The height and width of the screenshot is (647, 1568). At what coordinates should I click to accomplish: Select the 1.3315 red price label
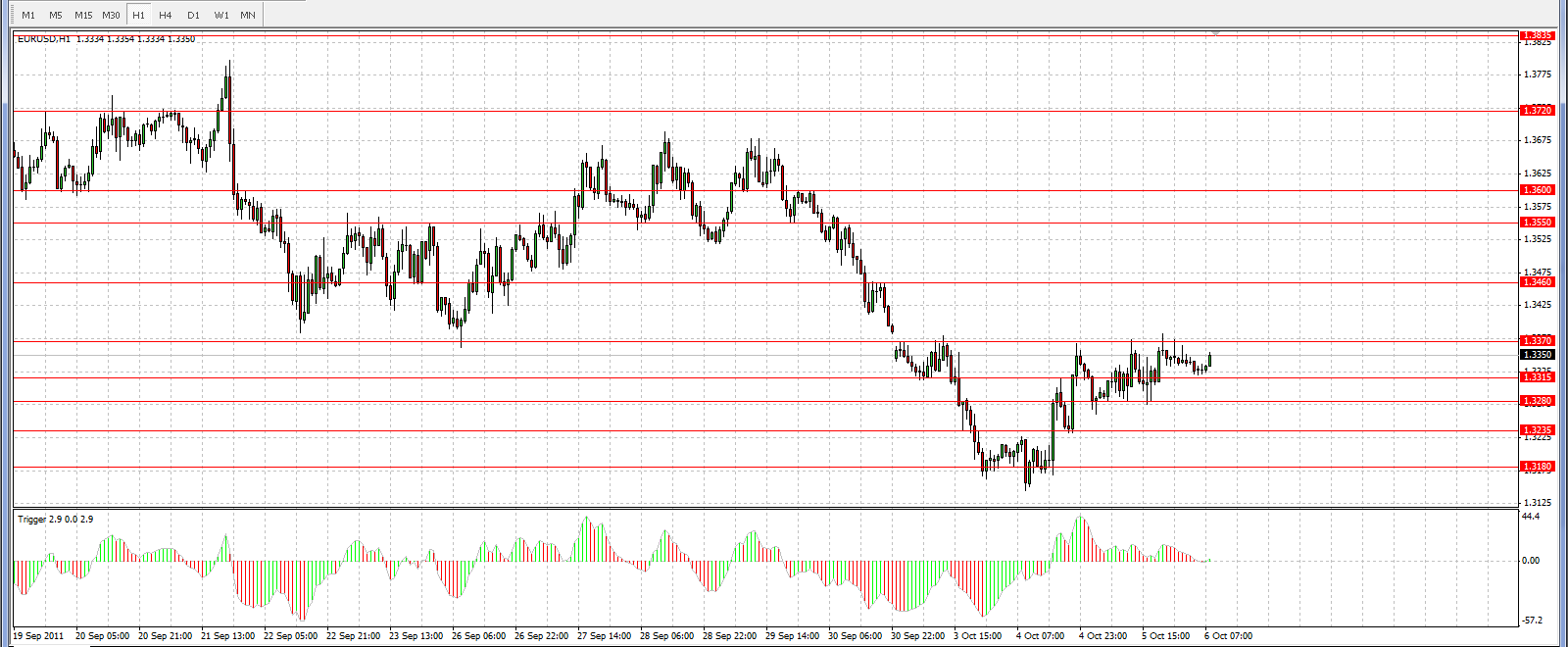1537,377
